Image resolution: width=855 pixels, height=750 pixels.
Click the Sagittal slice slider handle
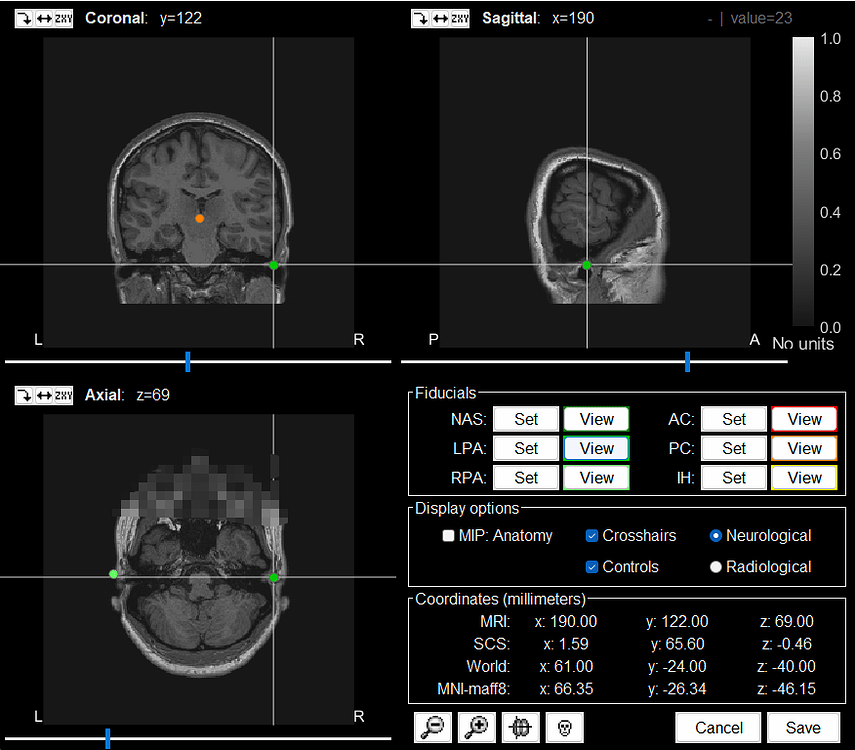click(687, 362)
